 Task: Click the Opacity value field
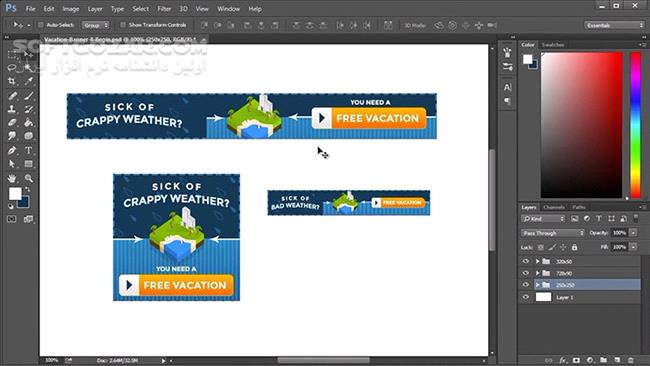[x=619, y=233]
